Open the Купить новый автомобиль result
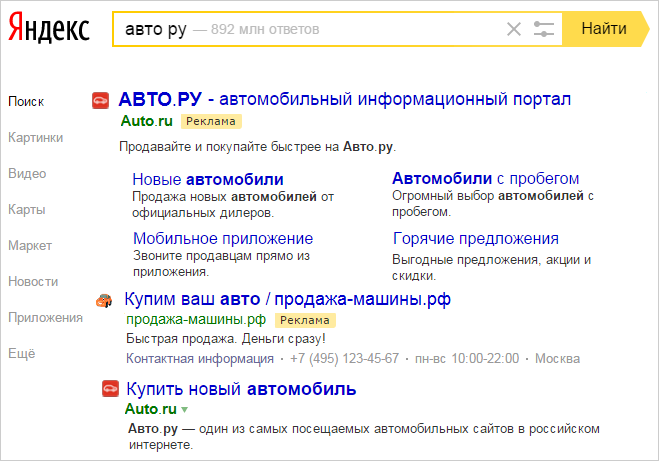The height and width of the screenshot is (461, 659). [x=241, y=389]
